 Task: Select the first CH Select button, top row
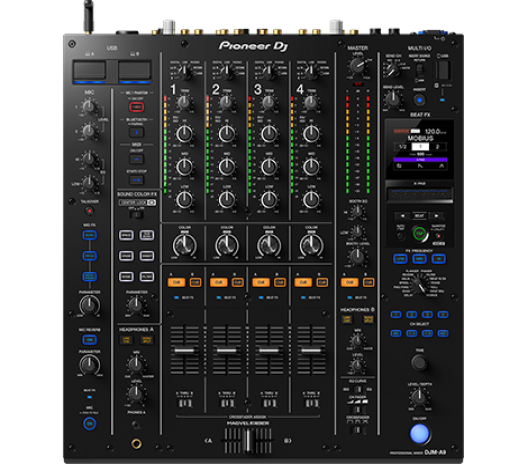(396, 314)
